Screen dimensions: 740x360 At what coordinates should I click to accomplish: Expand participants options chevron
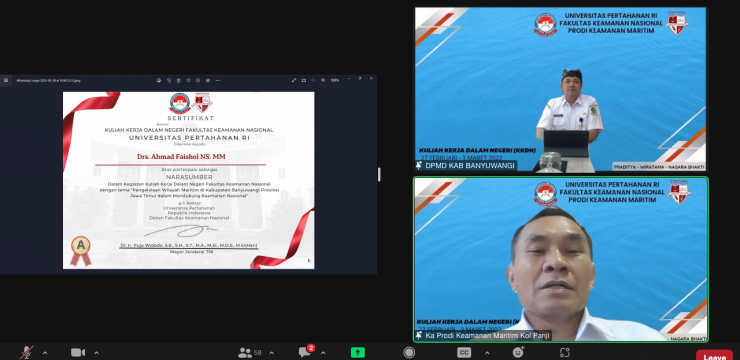272,352
